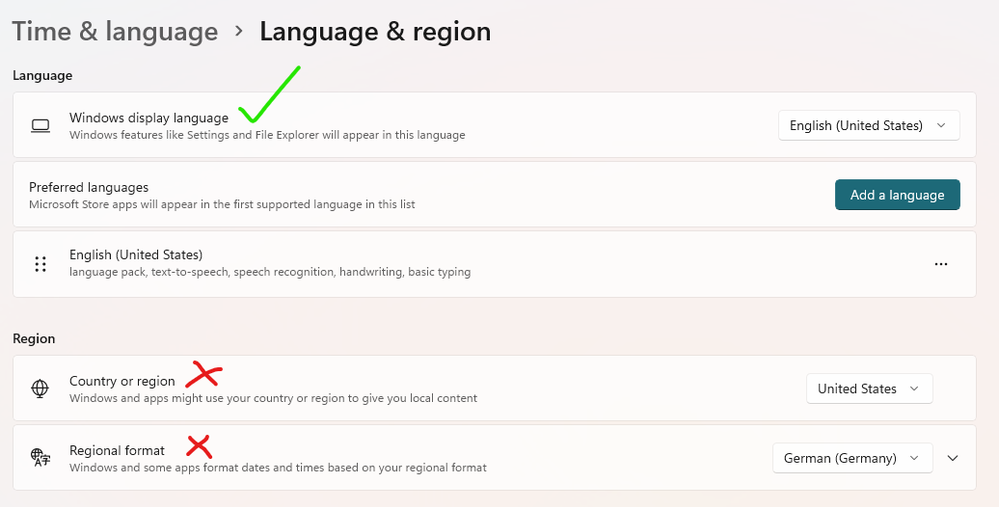Open the United States country dropdown
Viewport: 999px width, 507px height.
pyautogui.click(x=868, y=389)
